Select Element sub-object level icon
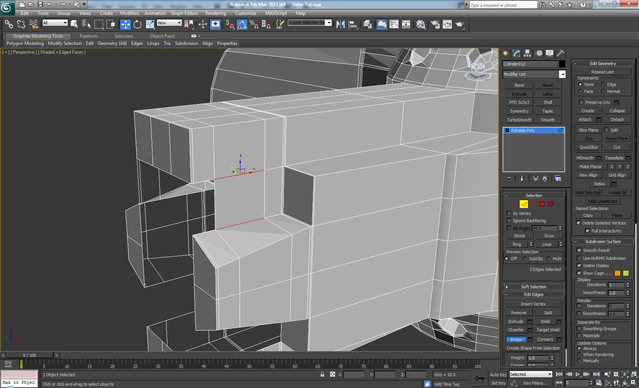Image resolution: width=639 pixels, height=388 pixels. click(551, 204)
